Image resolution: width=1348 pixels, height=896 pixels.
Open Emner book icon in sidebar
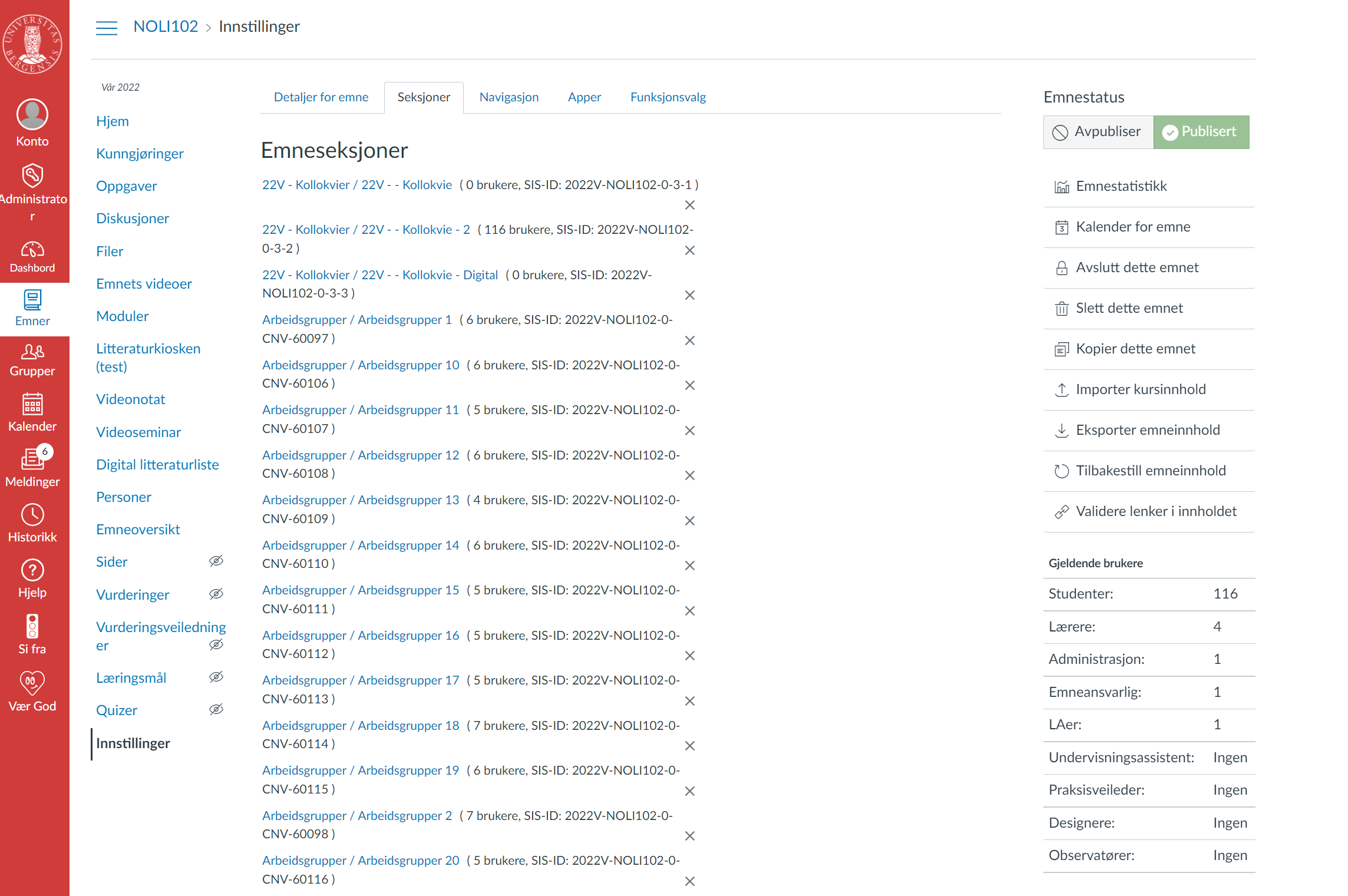(32, 300)
